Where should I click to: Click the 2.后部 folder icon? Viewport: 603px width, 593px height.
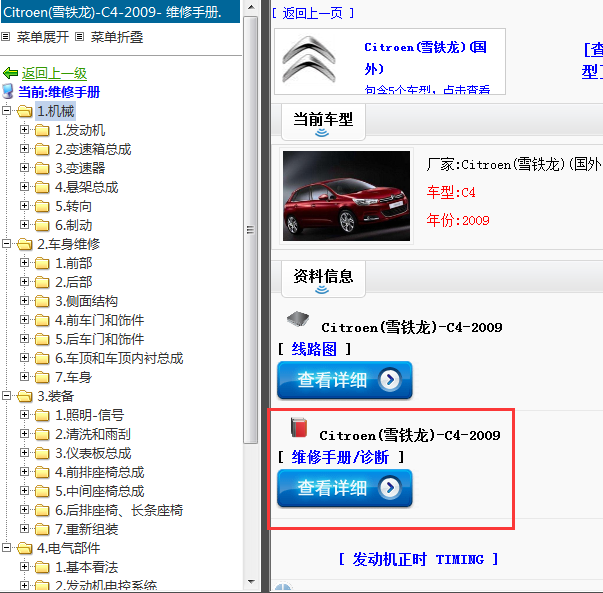pyautogui.click(x=42, y=282)
